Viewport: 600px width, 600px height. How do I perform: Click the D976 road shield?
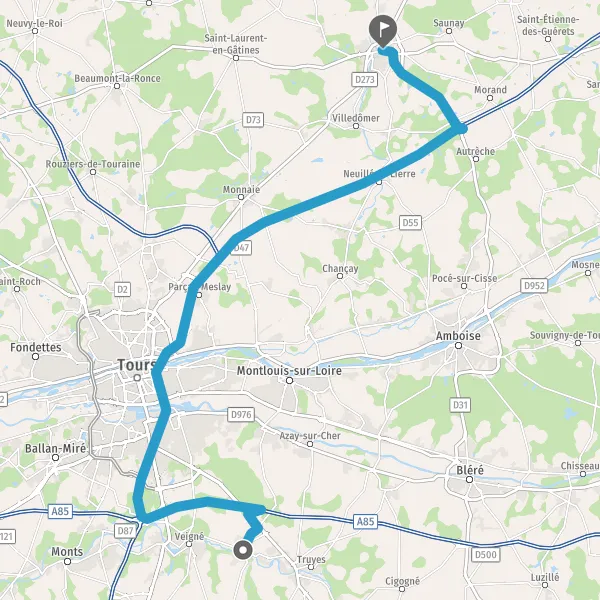241,414
